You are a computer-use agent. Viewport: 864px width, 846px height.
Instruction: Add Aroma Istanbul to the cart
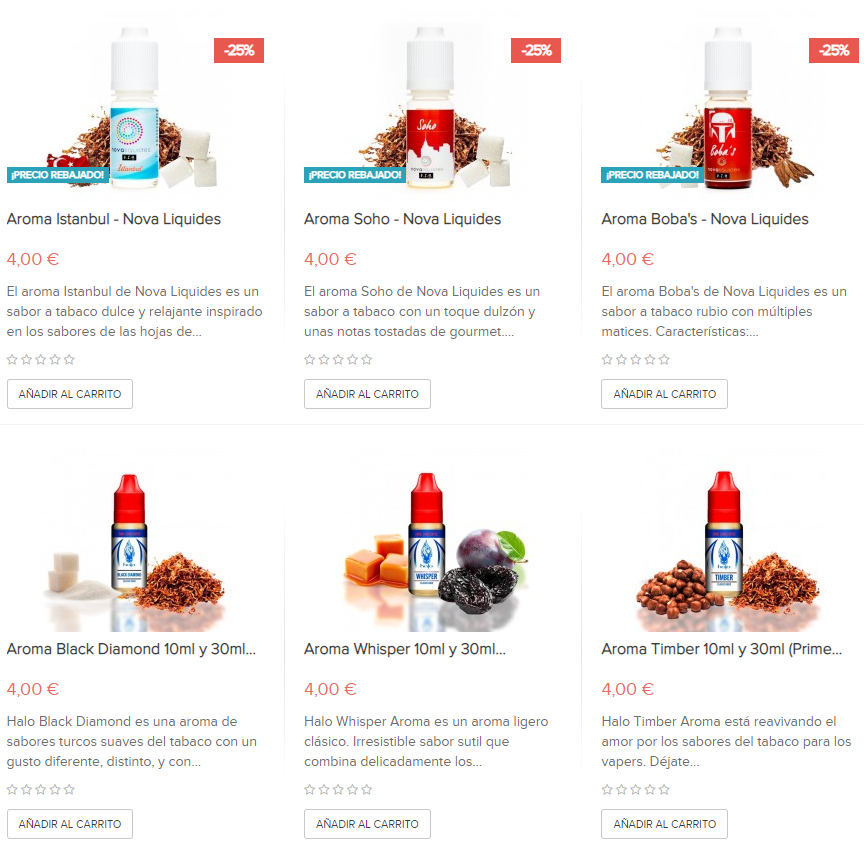tap(70, 394)
